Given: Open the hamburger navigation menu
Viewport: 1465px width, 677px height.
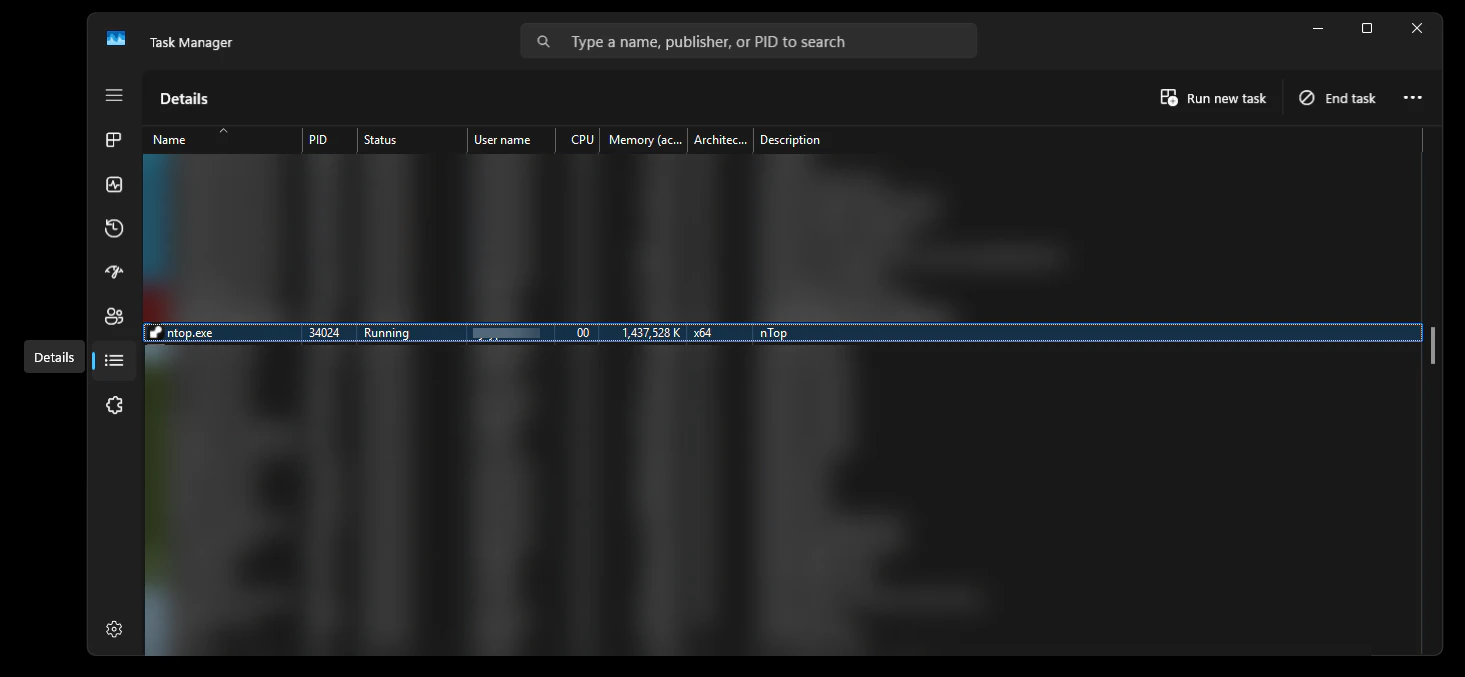Looking at the screenshot, I should click(114, 95).
